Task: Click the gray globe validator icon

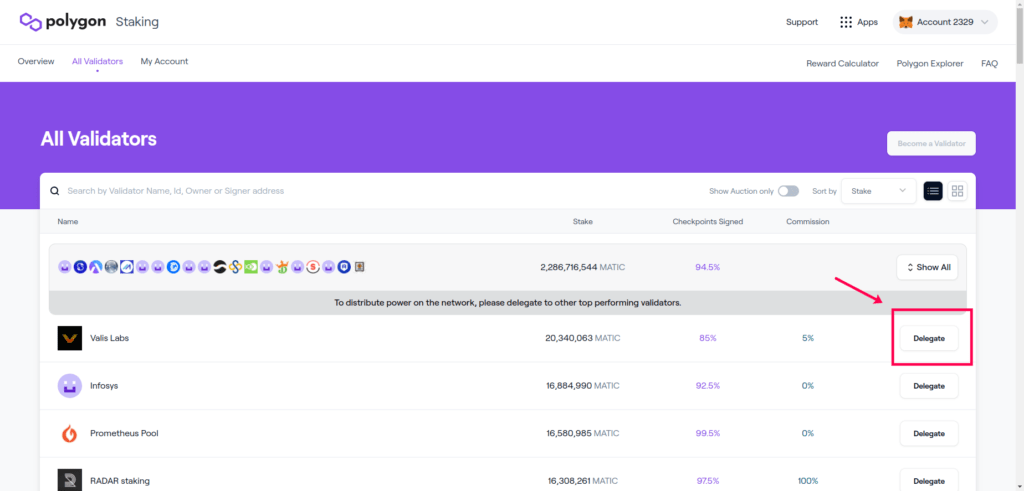Action: pyautogui.click(x=112, y=267)
